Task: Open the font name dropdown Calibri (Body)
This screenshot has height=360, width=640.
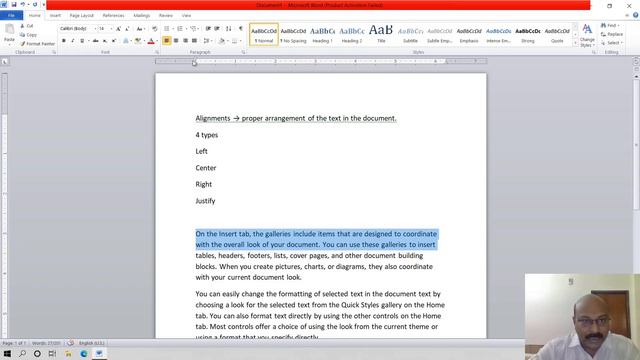Action: (95, 29)
